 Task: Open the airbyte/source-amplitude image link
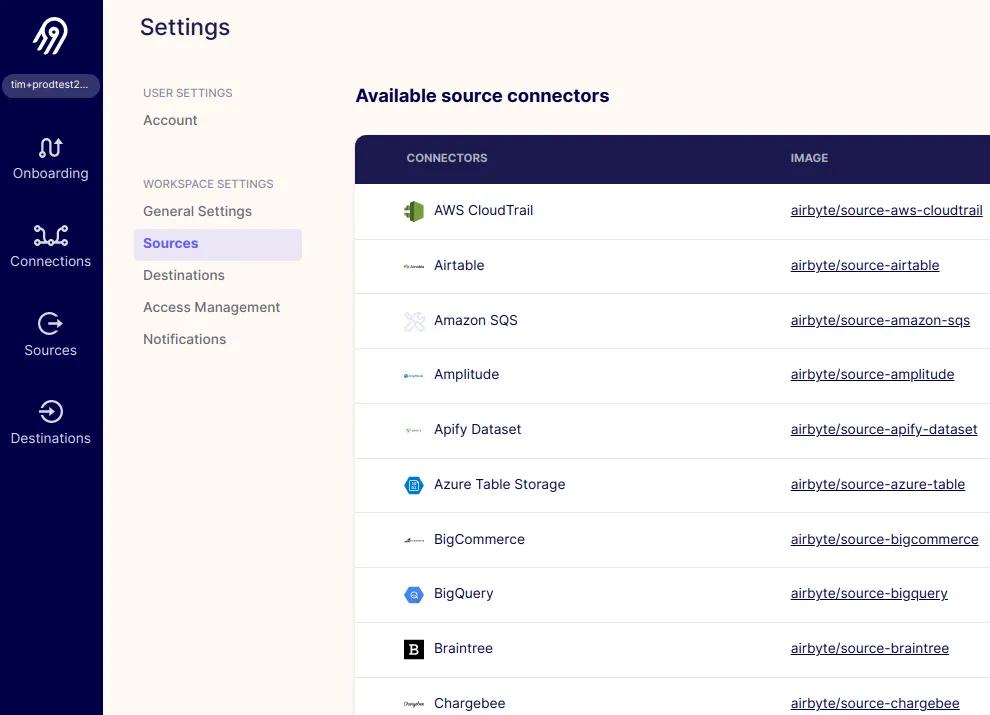(x=872, y=375)
